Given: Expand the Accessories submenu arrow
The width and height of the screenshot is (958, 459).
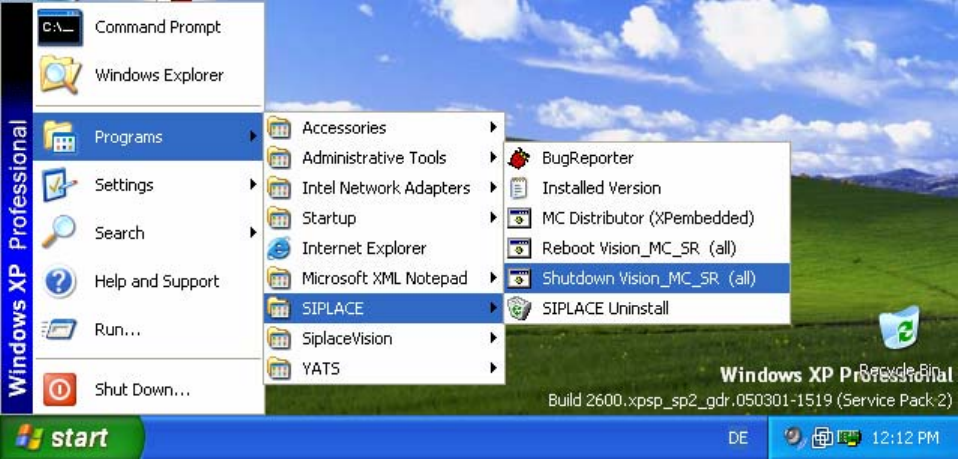Looking at the screenshot, I should 492,127.
